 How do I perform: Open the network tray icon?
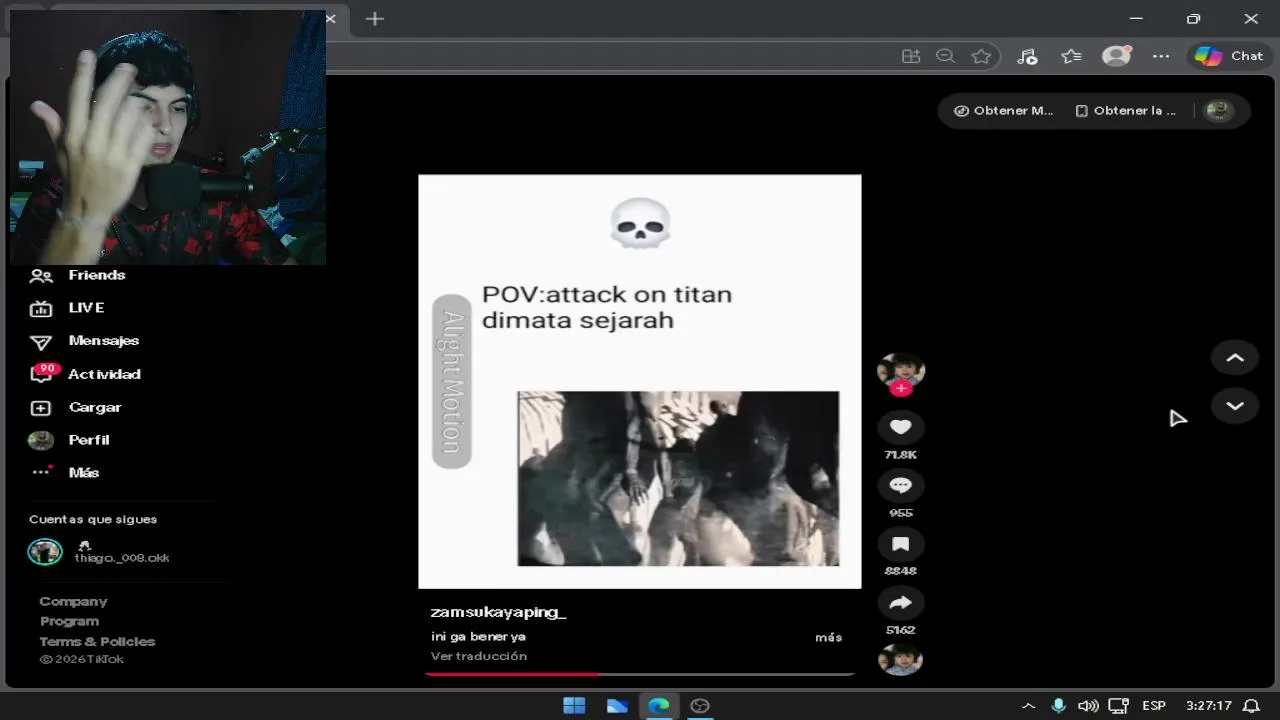pyautogui.click(x=1118, y=706)
